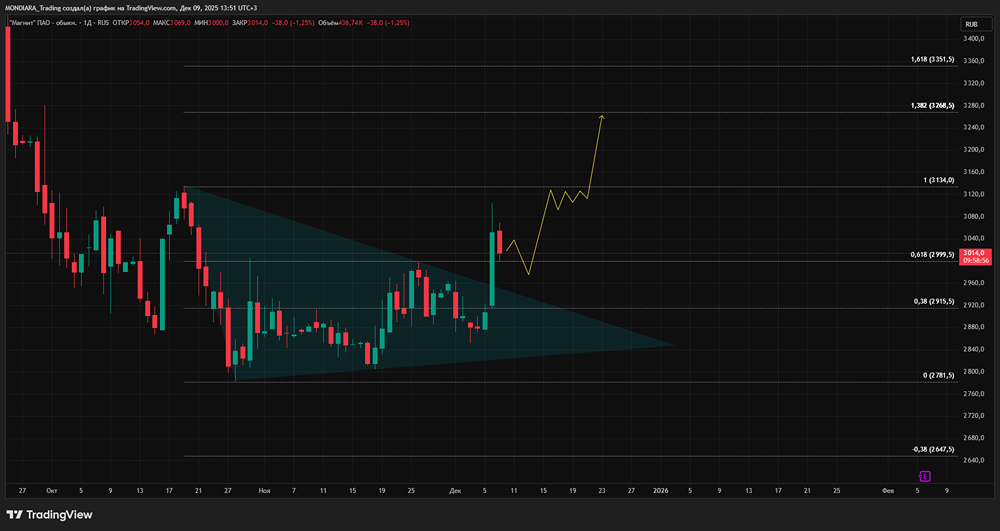Click the "Магнит" ПАО symbol name in legend
Viewport: 1000px width, 531px height.
45,22
